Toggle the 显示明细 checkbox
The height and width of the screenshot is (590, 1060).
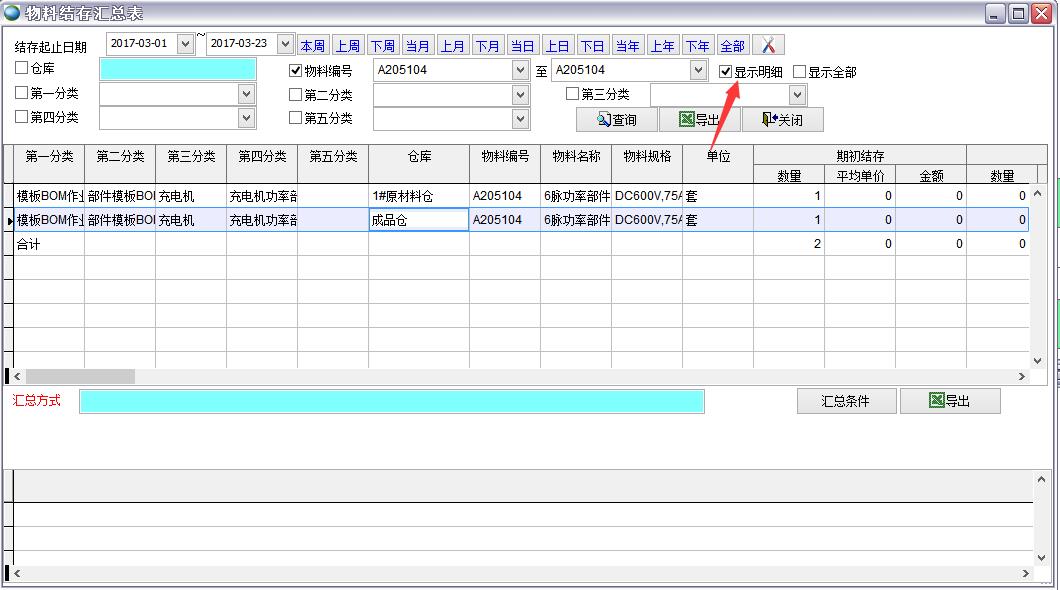pos(726,72)
